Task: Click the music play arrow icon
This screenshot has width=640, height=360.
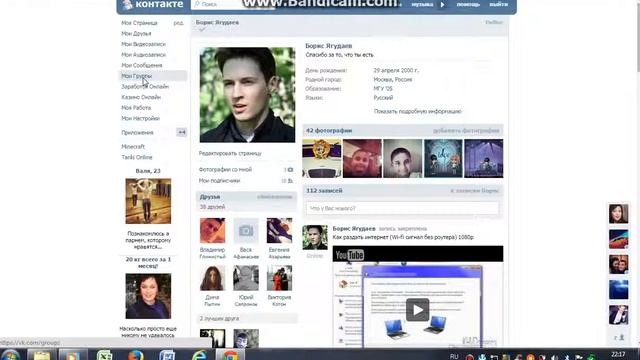Action: pos(442,5)
